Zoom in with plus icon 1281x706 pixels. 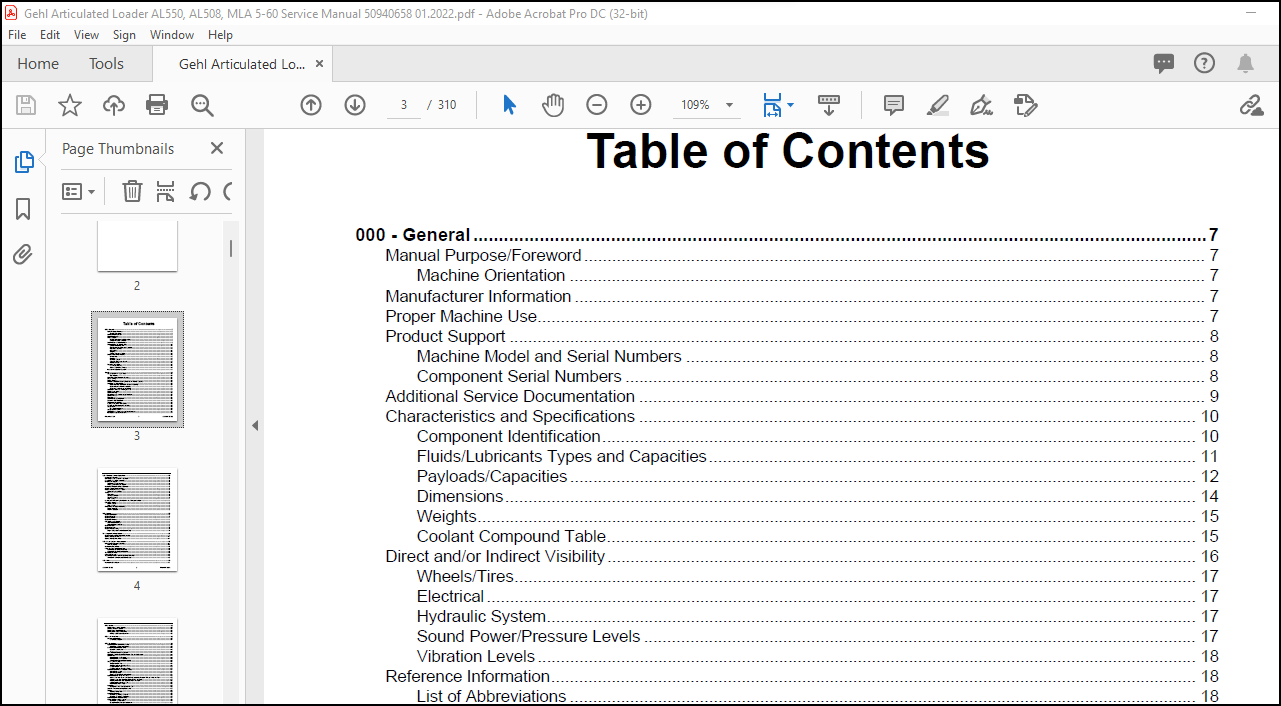click(x=641, y=105)
